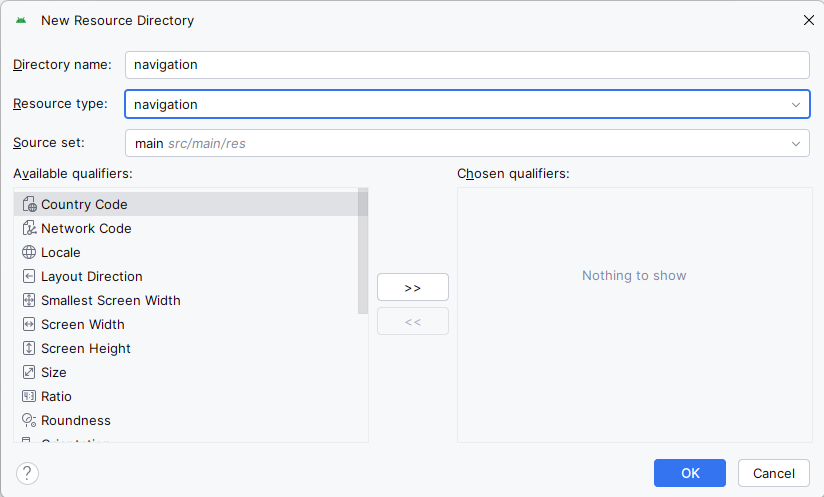Select the Roundness qualifier

coord(76,420)
